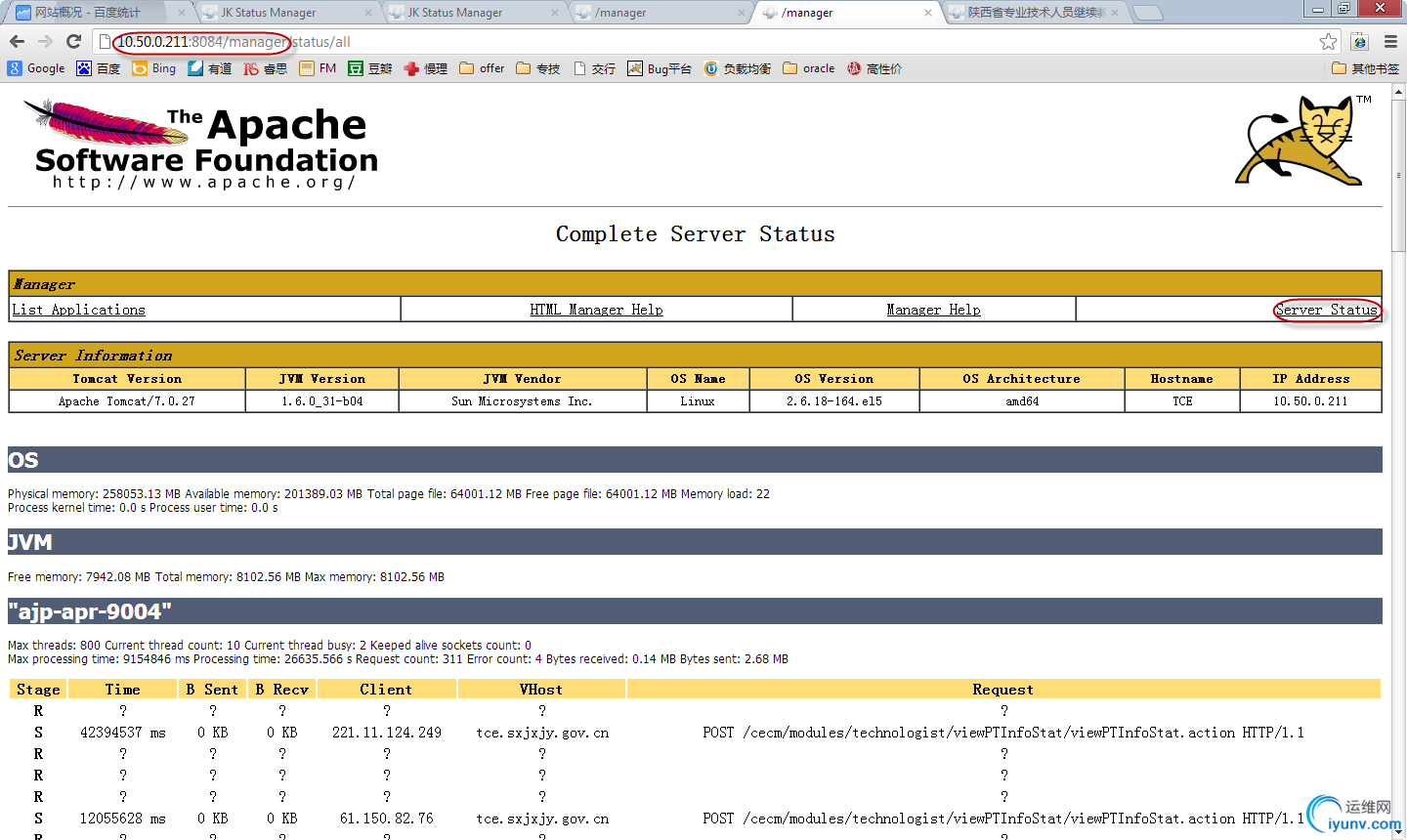Click the 'TCE' hostname cell

[1182, 401]
